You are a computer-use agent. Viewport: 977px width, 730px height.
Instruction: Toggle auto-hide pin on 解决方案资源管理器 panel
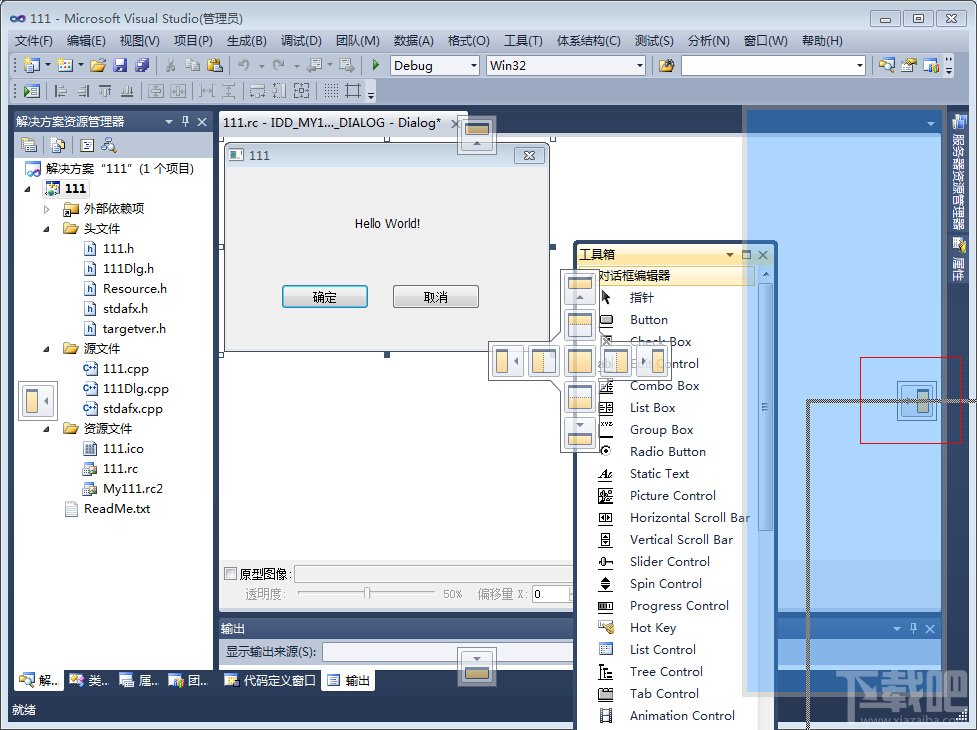[185, 121]
